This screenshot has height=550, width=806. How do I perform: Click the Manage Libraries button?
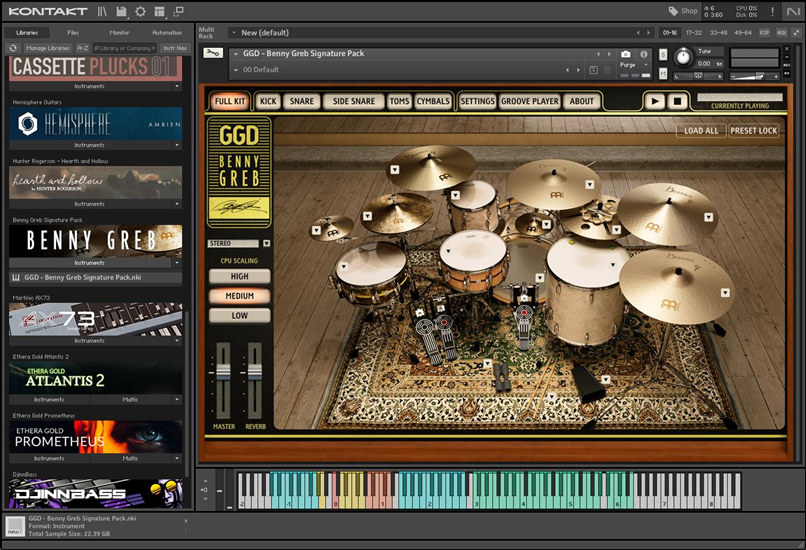pyautogui.click(x=48, y=47)
